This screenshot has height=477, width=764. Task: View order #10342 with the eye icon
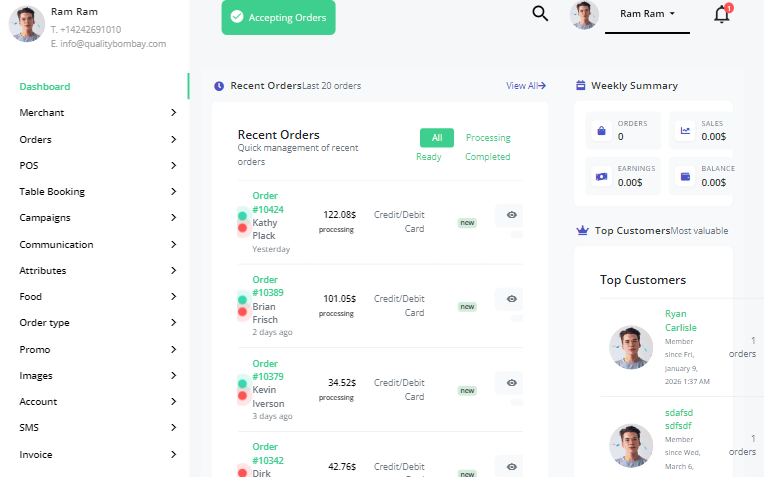coord(511,467)
